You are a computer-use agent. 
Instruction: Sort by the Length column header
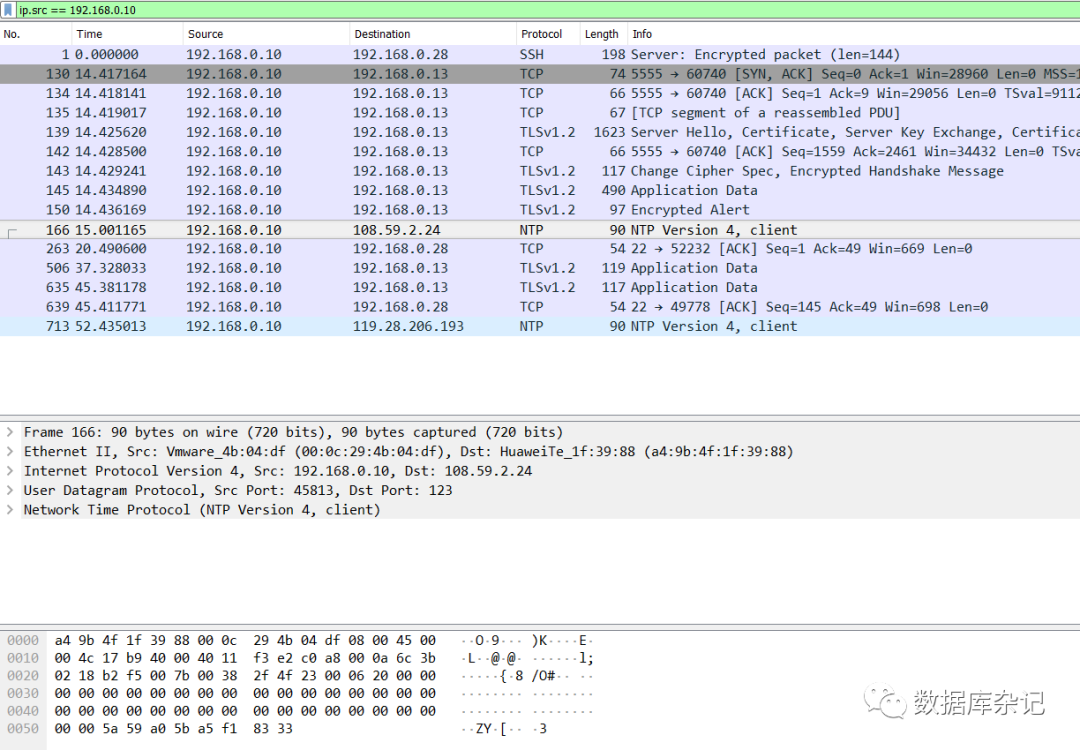[603, 34]
